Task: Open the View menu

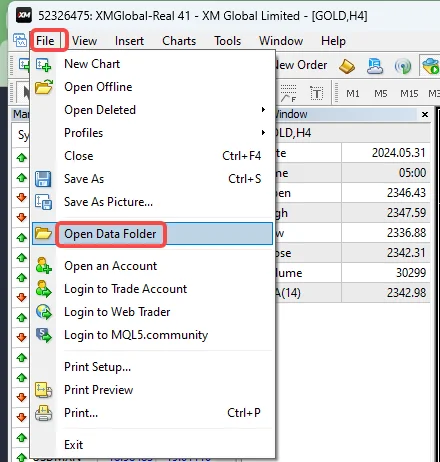Action: point(85,41)
